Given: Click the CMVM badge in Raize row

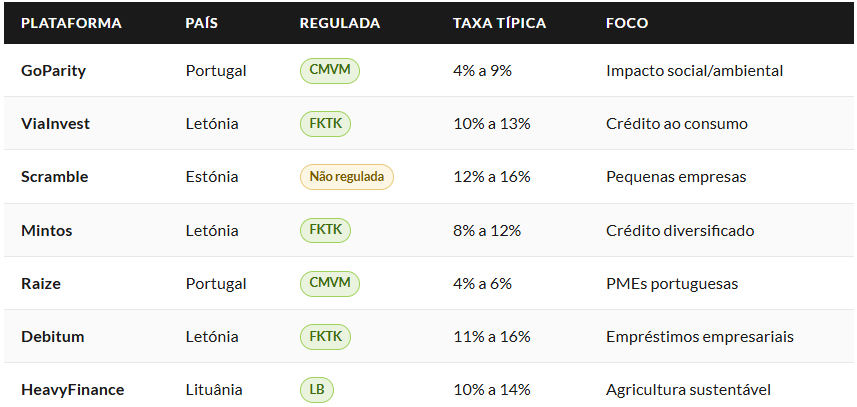Looking at the screenshot, I should point(330,284).
